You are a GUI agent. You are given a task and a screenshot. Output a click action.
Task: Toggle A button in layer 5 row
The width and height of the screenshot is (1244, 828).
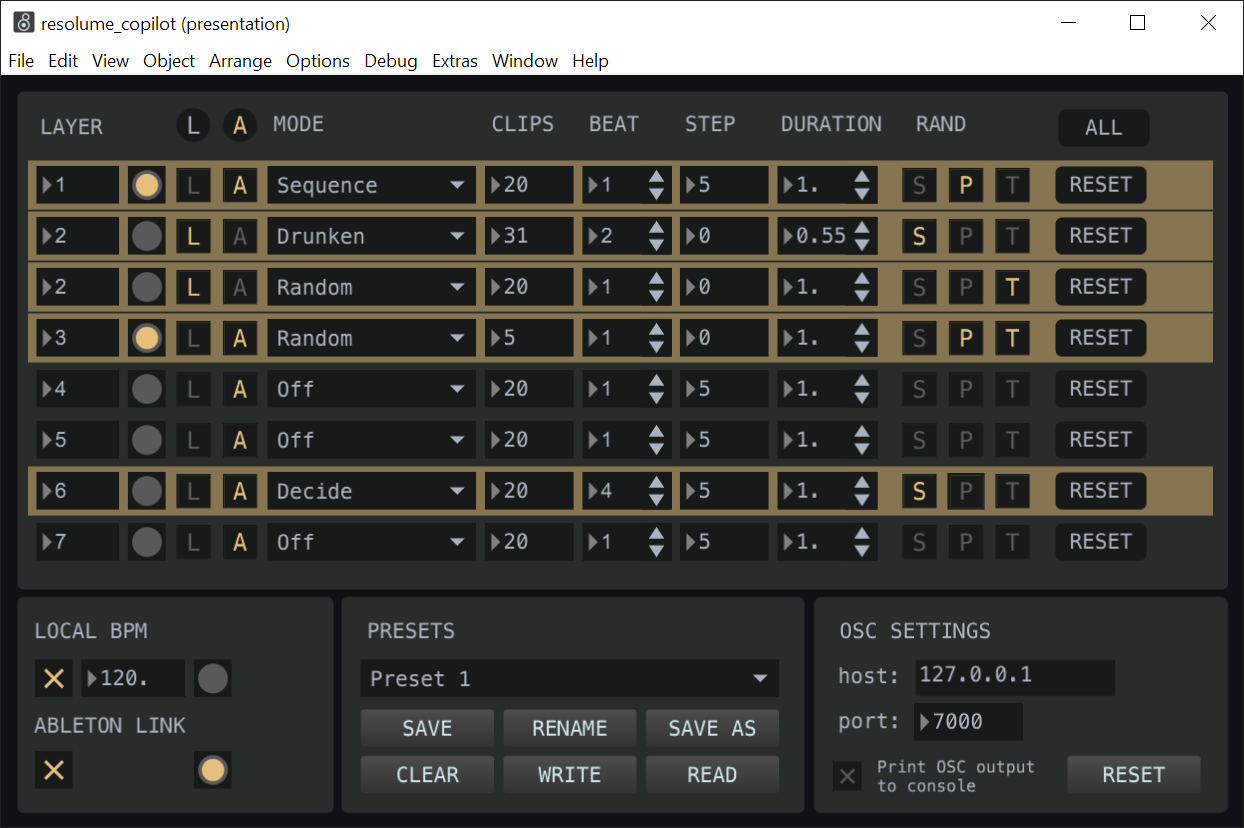(240, 440)
